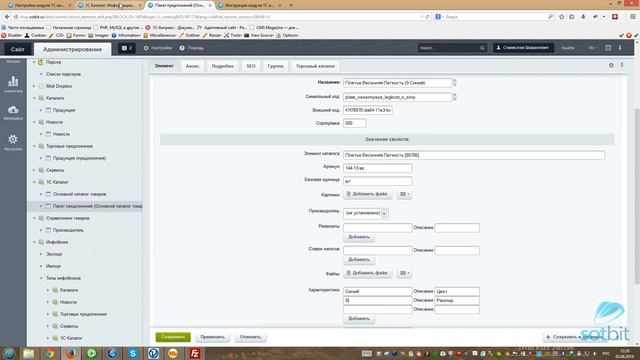Switch to the Группа tab
Image resolution: width=640 pixels, height=360 pixels.
[x=275, y=66]
